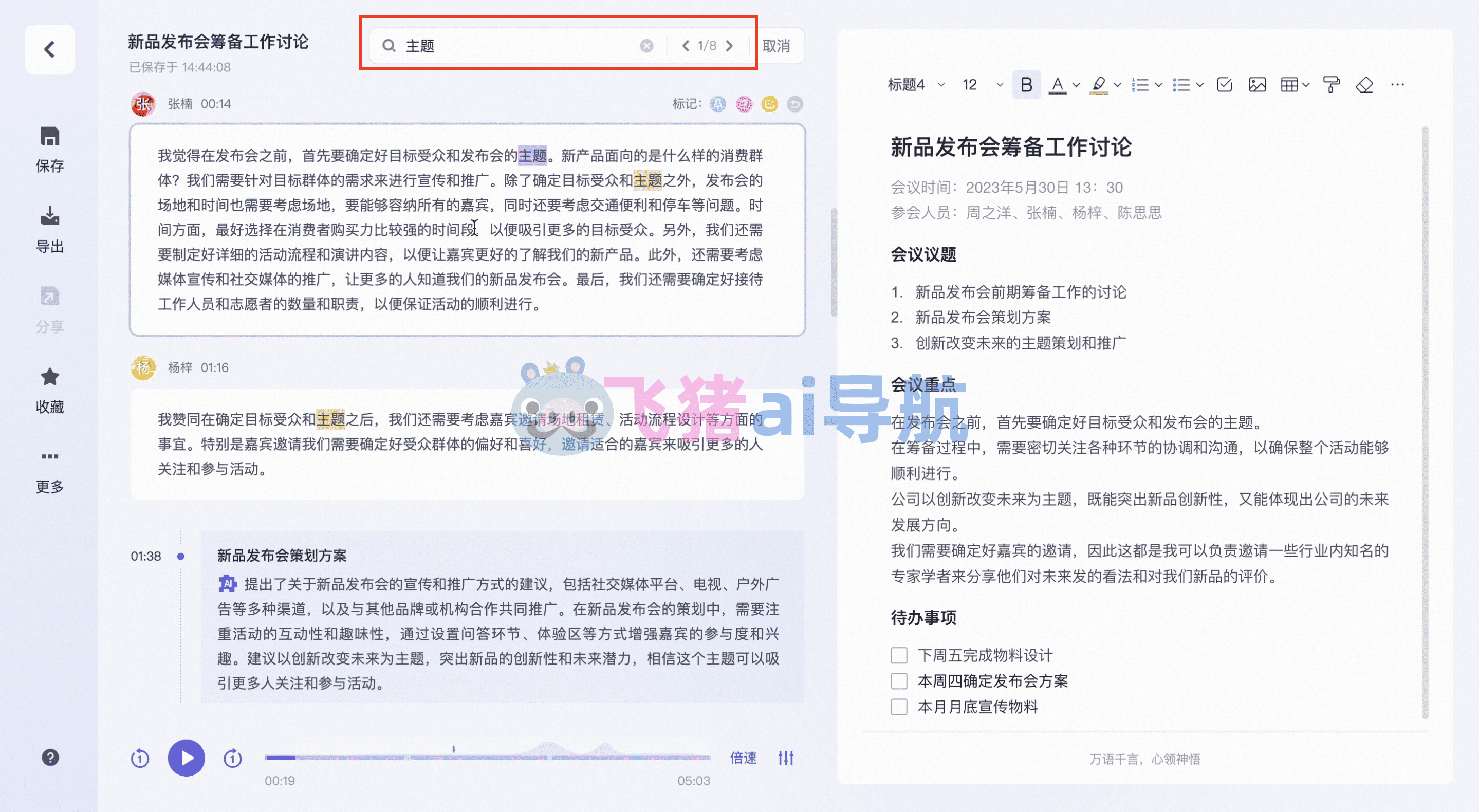Go to previous search result

click(685, 45)
